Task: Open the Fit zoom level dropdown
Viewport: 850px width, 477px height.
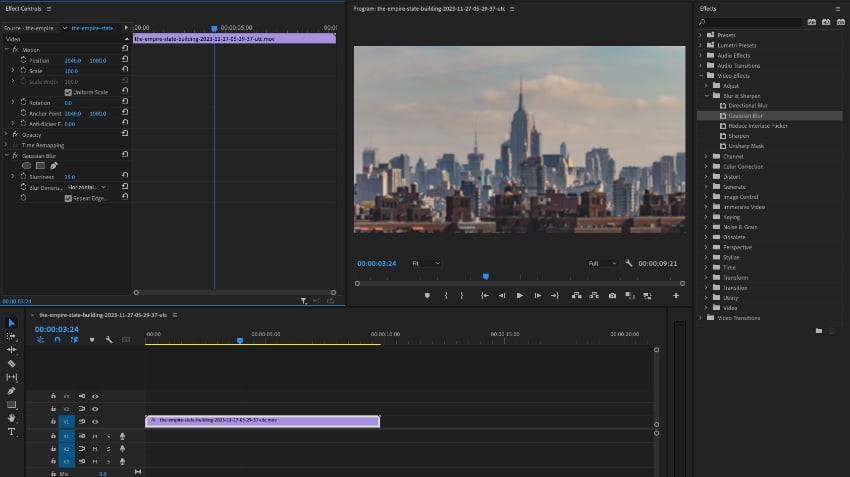Action: [x=426, y=263]
